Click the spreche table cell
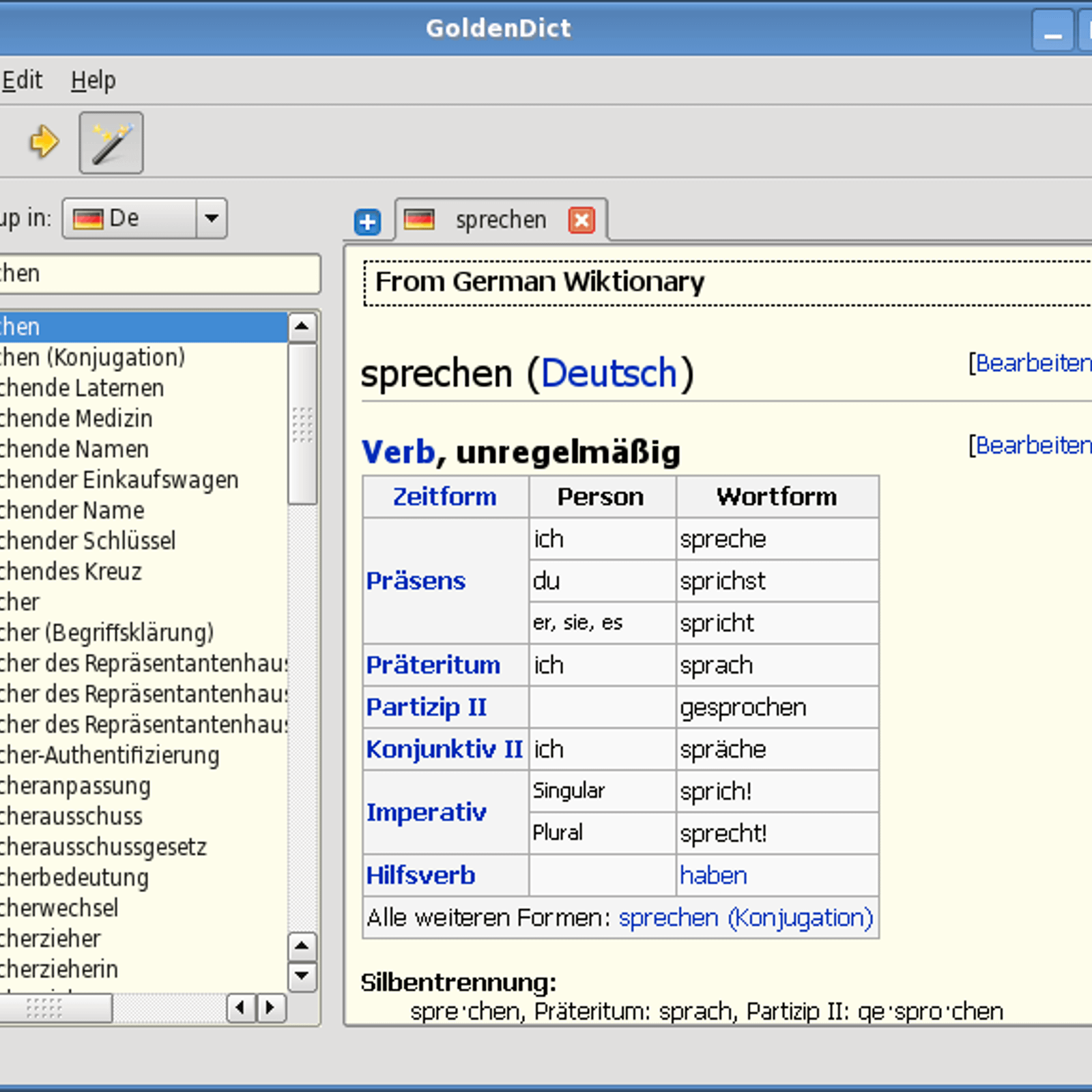This screenshot has width=1092, height=1092. (777, 539)
